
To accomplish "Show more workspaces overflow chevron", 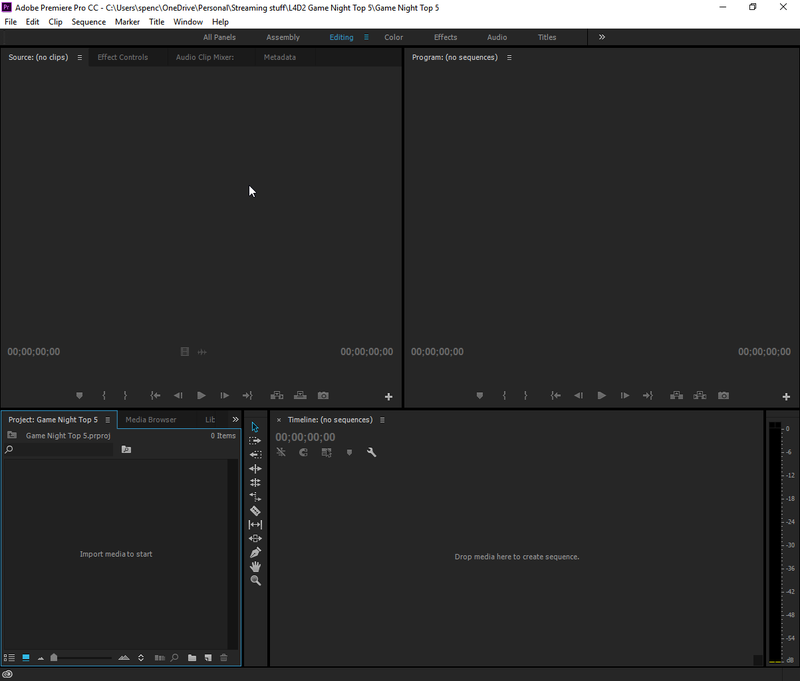I will [x=602, y=37].
